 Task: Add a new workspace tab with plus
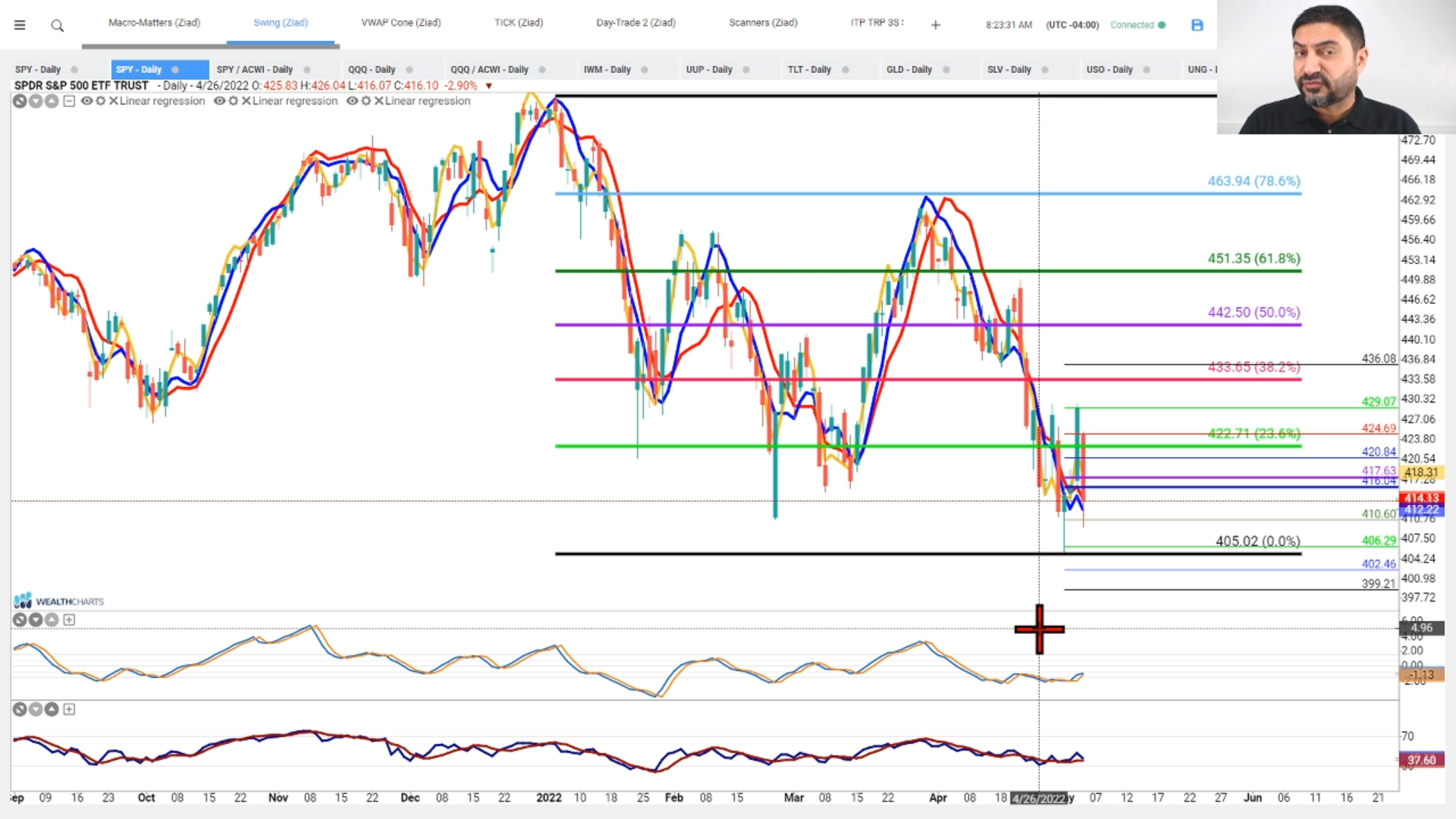coord(936,25)
